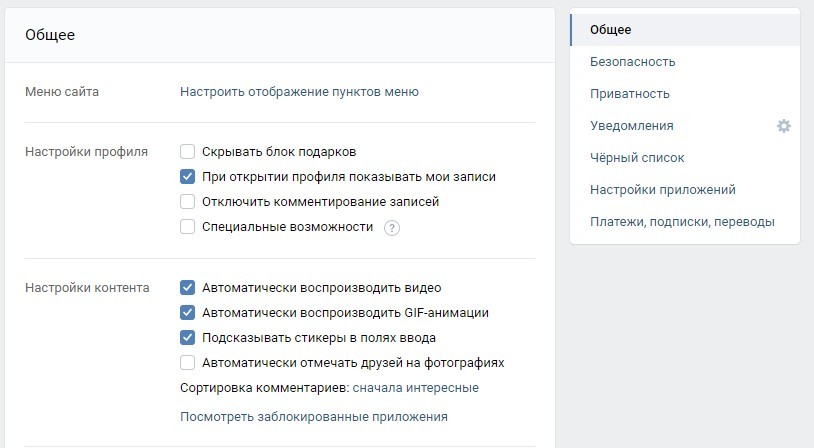Uncheck Автоматически воспроизводить GIF-анимации
This screenshot has height=448, width=814.
pyautogui.click(x=187, y=312)
